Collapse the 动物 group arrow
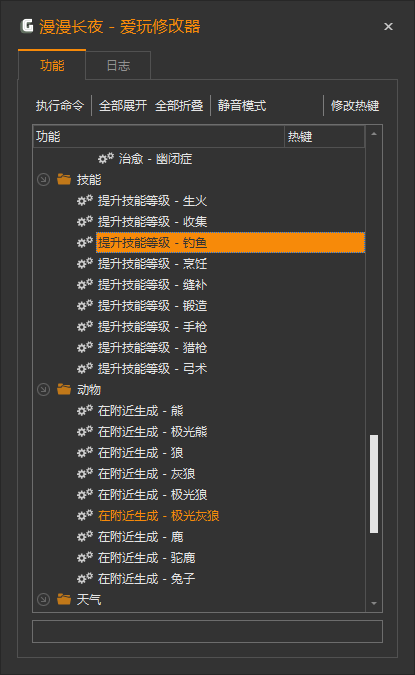The width and height of the screenshot is (415, 675). [x=43, y=389]
